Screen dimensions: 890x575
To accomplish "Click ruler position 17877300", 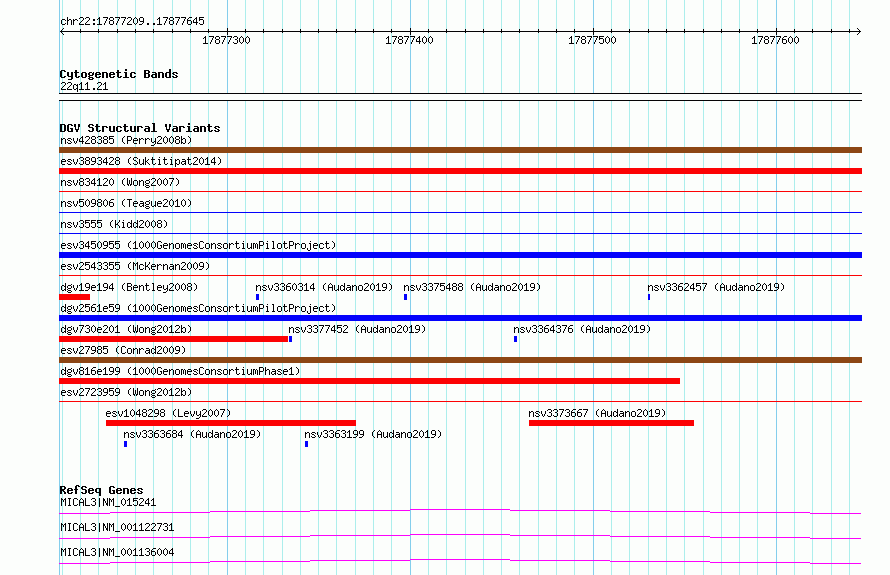I will 226,40.
